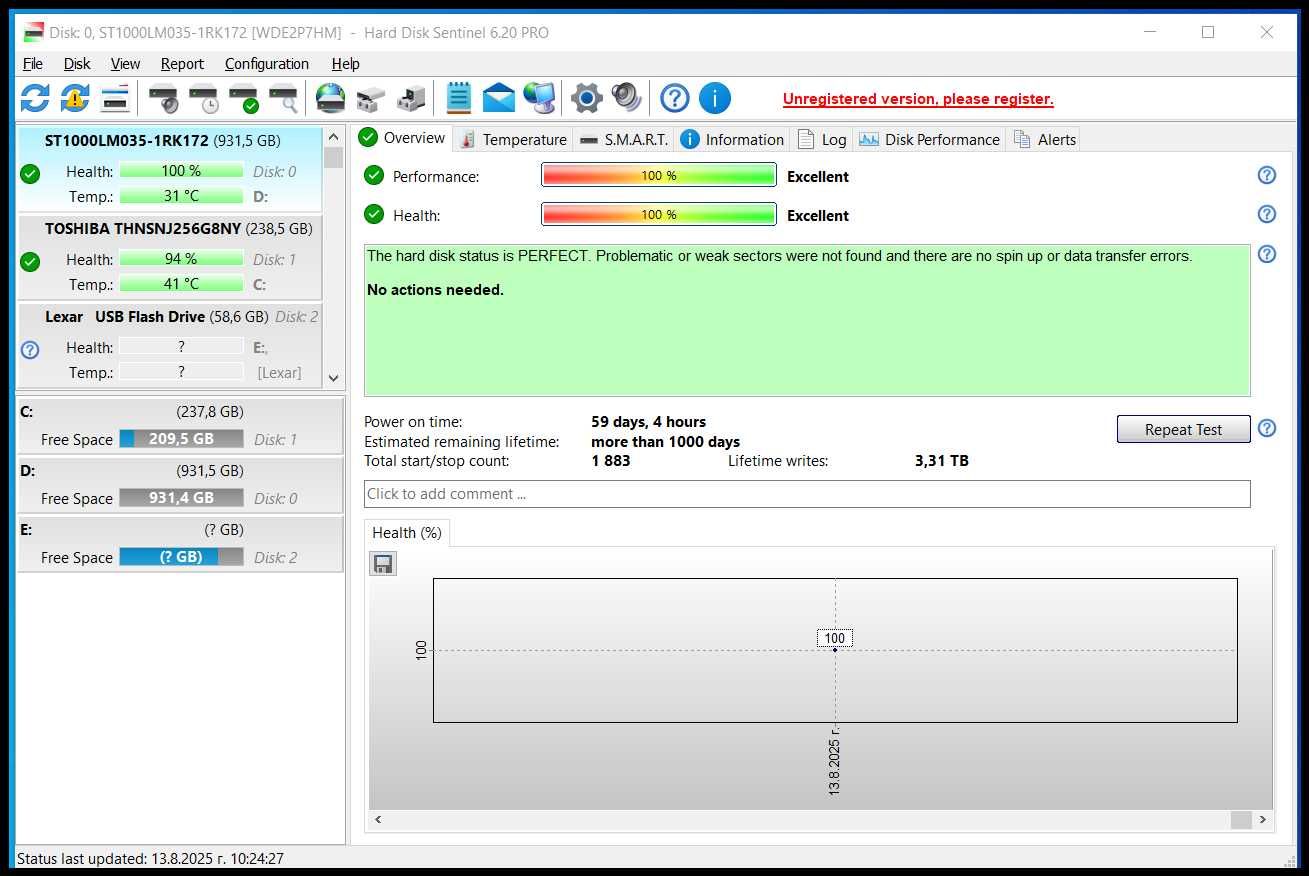Click the disk list scroll down arrow
Screen dimensions: 1309x876
pos(334,378)
